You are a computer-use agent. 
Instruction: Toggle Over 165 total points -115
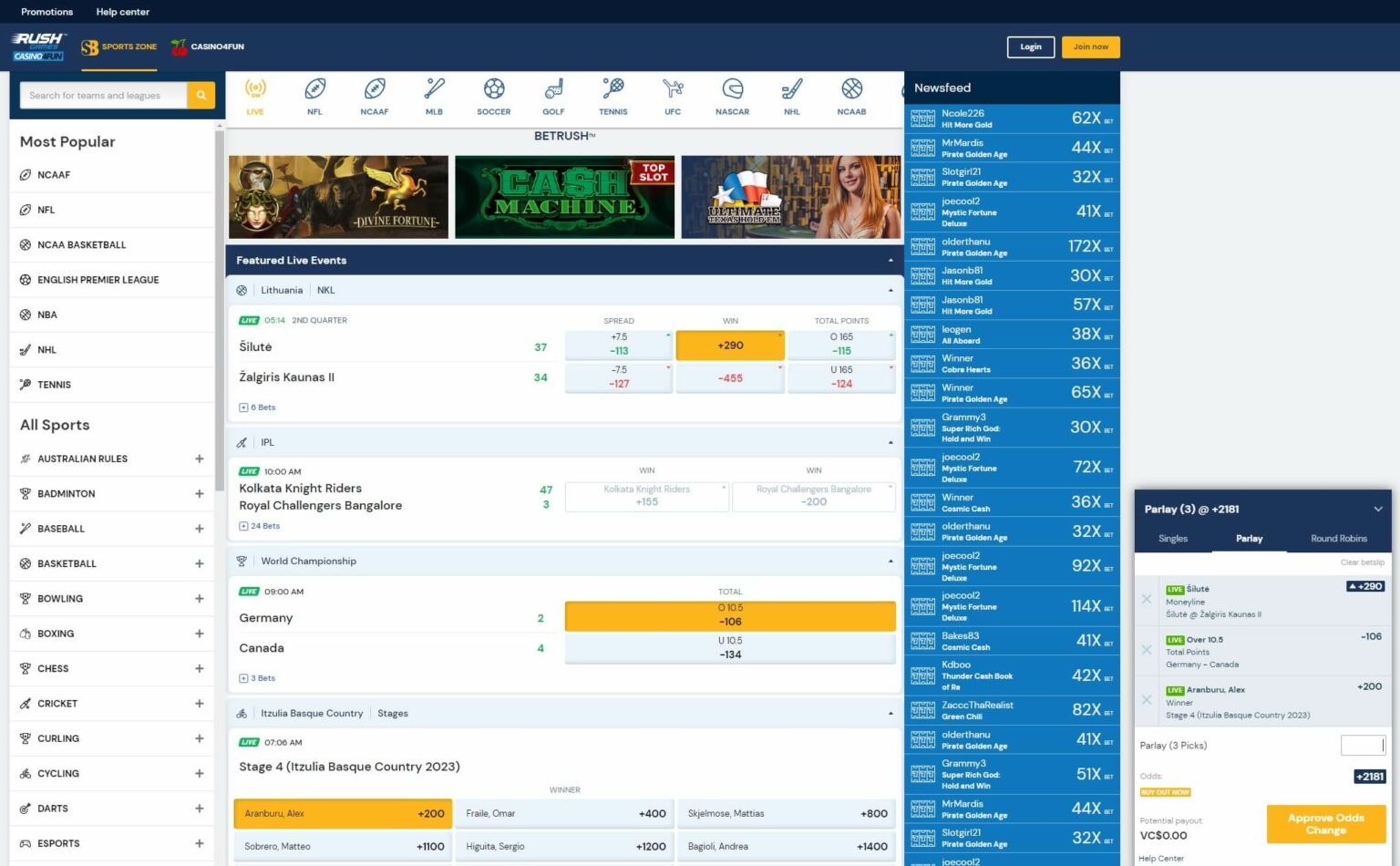point(841,345)
